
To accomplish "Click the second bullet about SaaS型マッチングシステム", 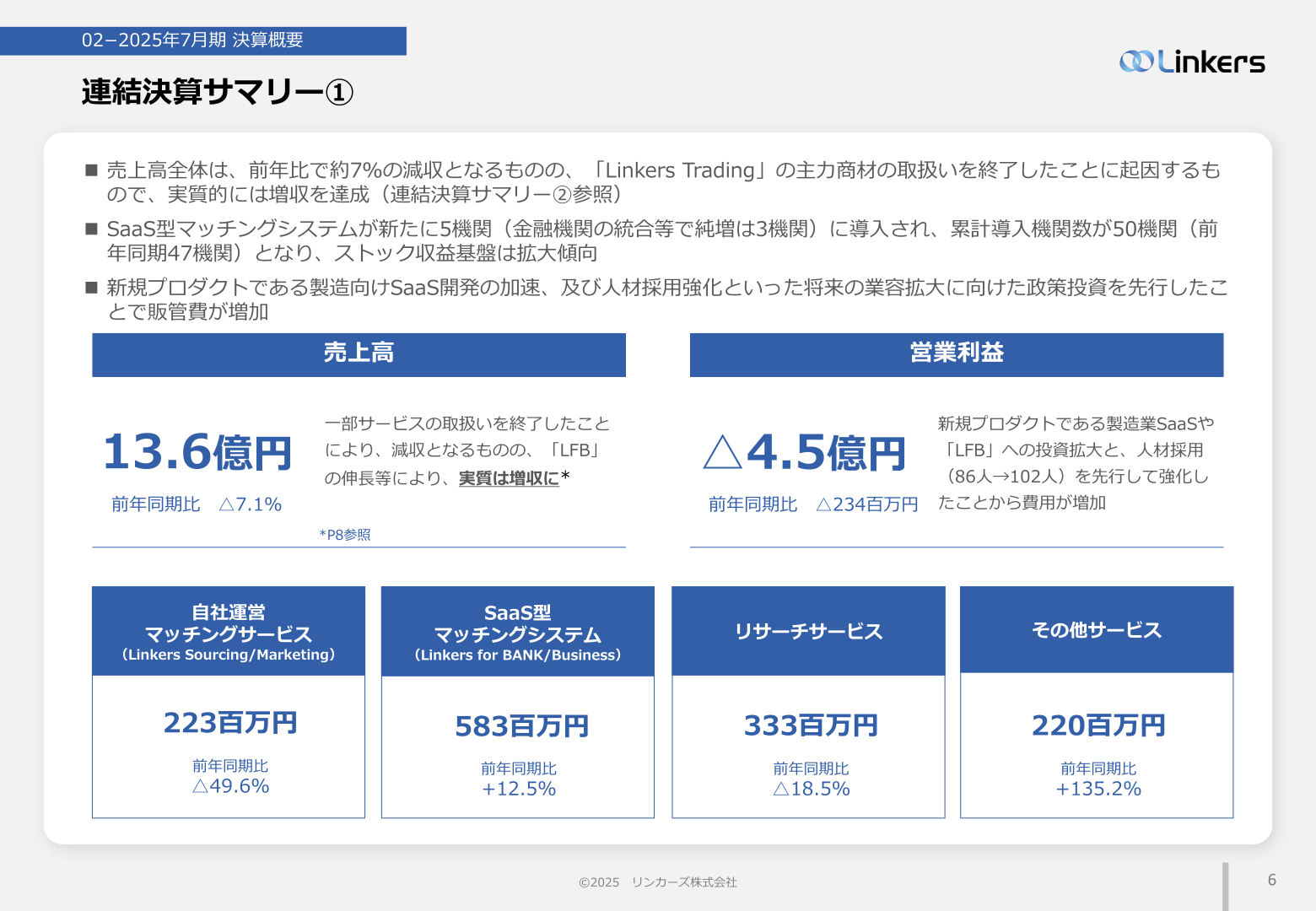I will pos(653,241).
